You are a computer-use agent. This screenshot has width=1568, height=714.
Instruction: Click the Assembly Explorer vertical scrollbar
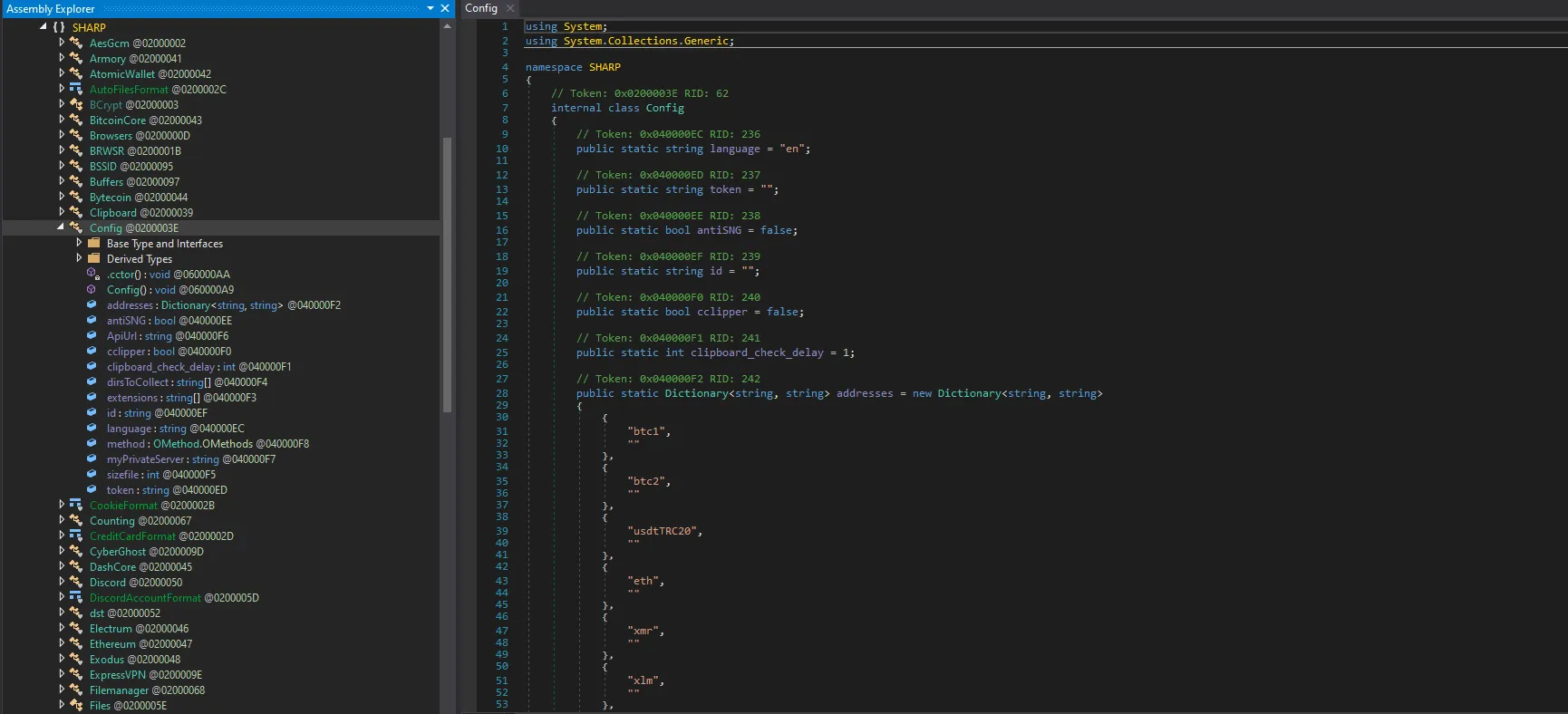tap(447, 275)
